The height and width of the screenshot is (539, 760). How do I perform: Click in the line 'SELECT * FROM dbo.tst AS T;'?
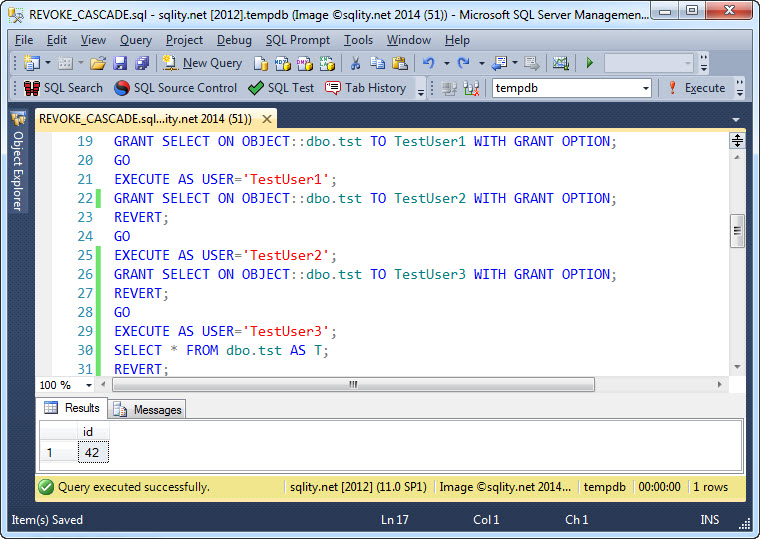[221, 350]
